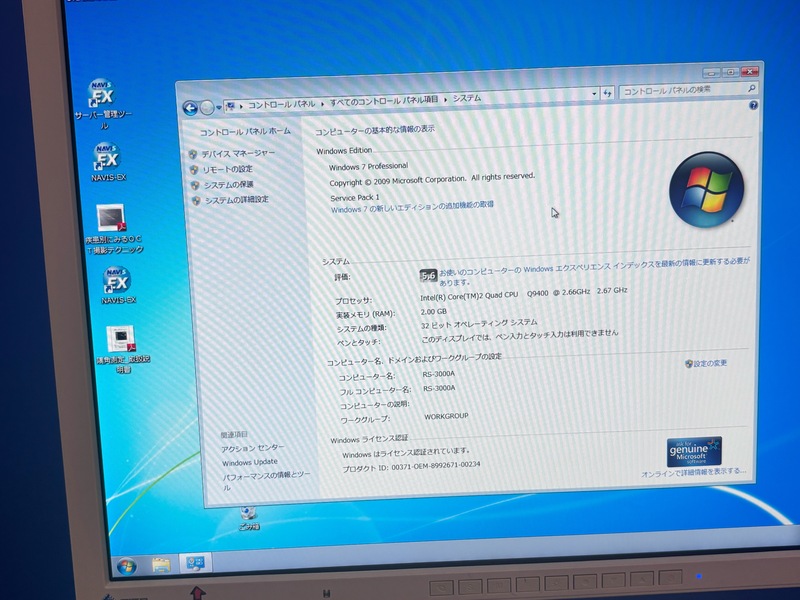Click the blue help question mark icon

(753, 105)
